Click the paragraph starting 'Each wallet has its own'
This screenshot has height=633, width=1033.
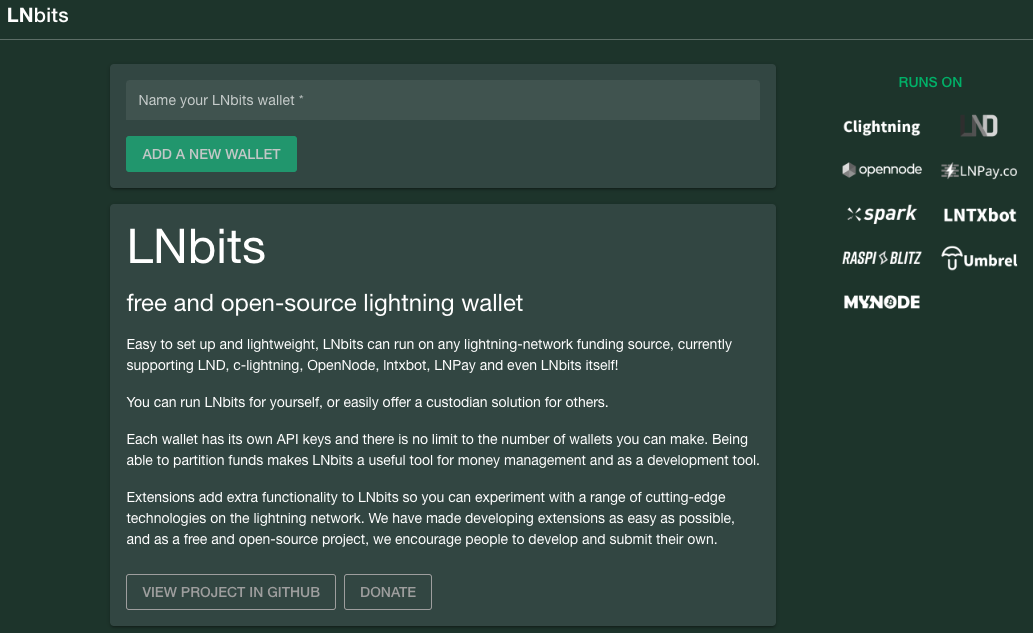click(x=443, y=450)
